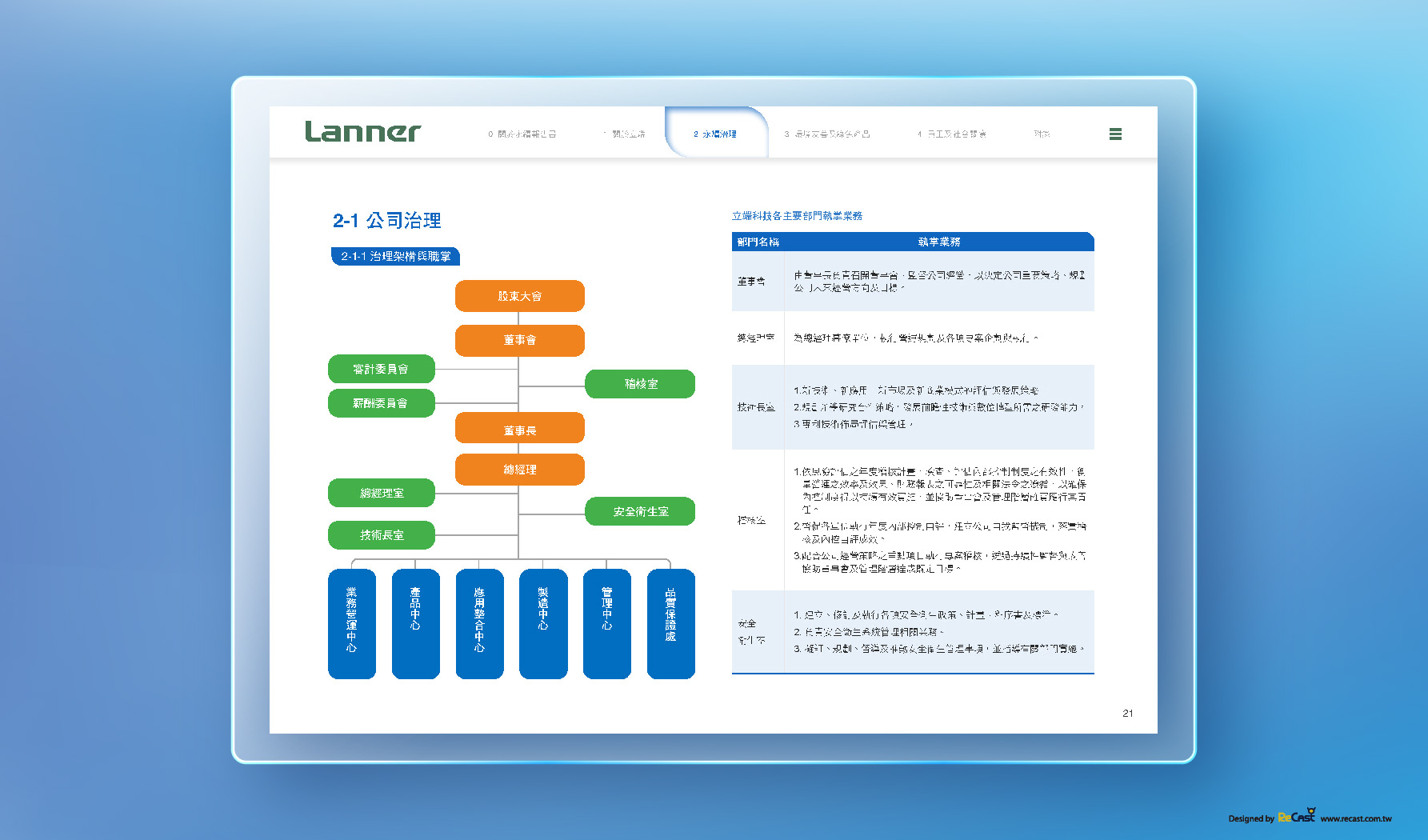Select the blue 製造中心 box
Viewport: 1428px width, 840px height.
tap(543, 624)
